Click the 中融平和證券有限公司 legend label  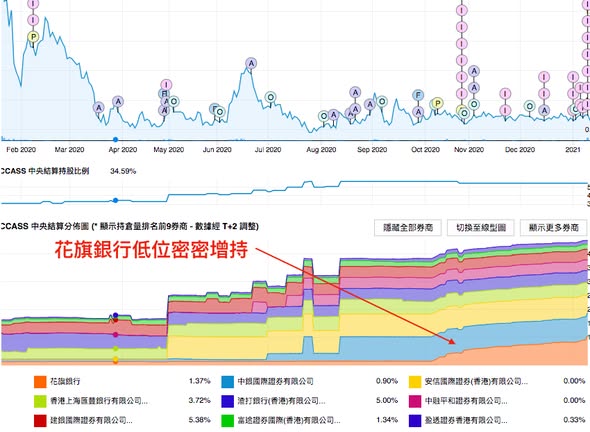[466, 401]
